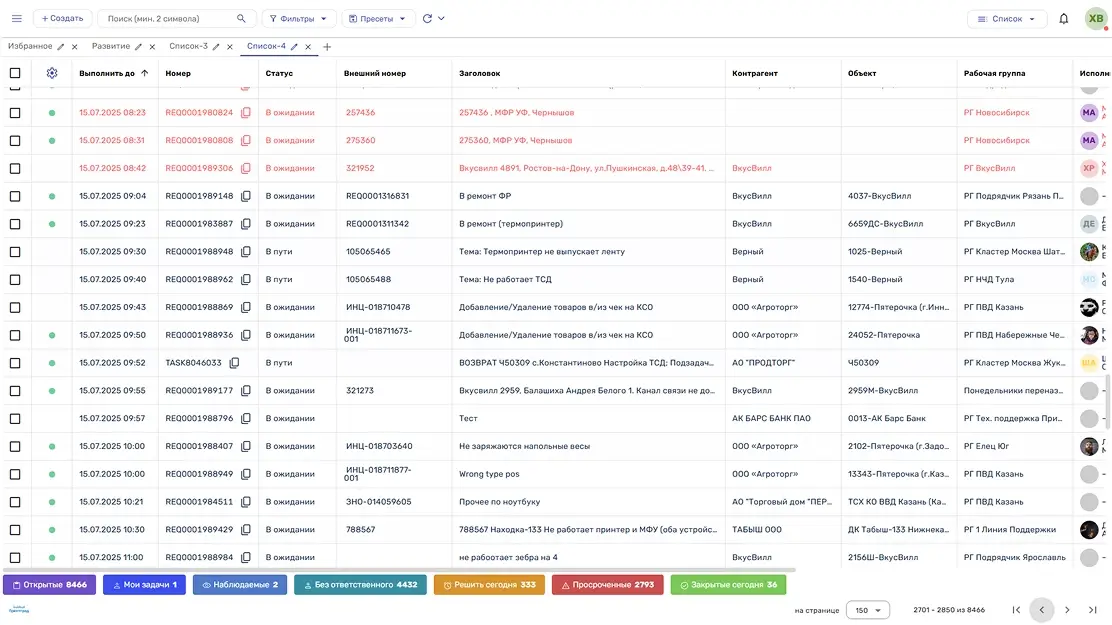Screen dimensions: 1112x625
Task: Check the row for REQ0001988962
Action: 15,280
